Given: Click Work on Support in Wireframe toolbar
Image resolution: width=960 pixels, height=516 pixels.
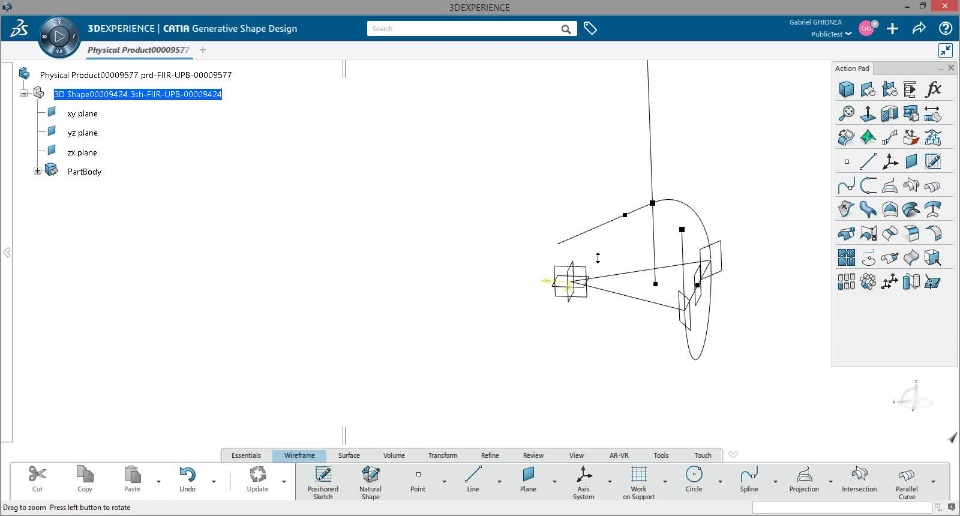Looking at the screenshot, I should click(639, 482).
